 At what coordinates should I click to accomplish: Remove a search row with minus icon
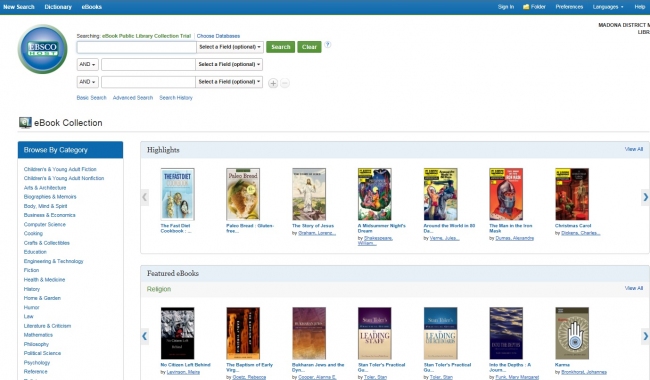pos(285,83)
